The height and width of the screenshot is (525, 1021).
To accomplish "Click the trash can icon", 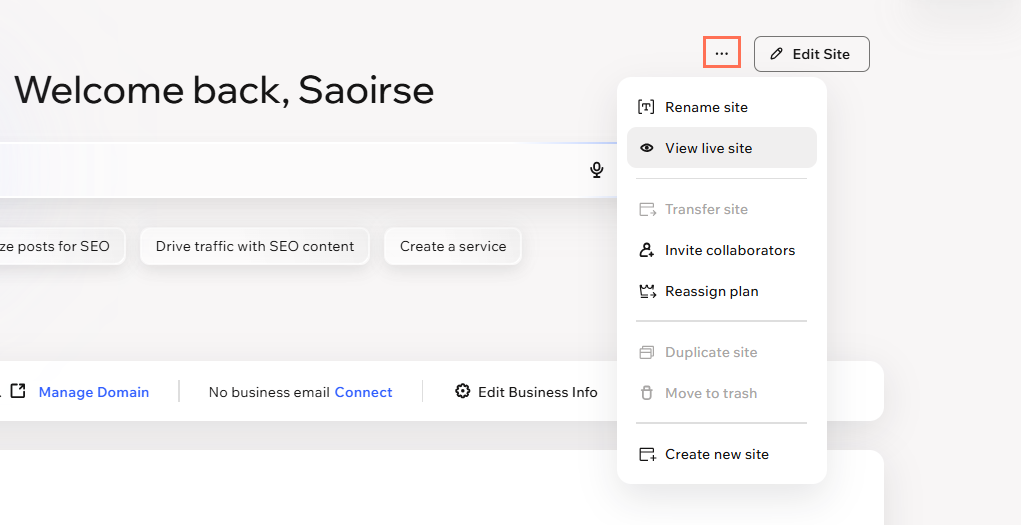I will 647,393.
